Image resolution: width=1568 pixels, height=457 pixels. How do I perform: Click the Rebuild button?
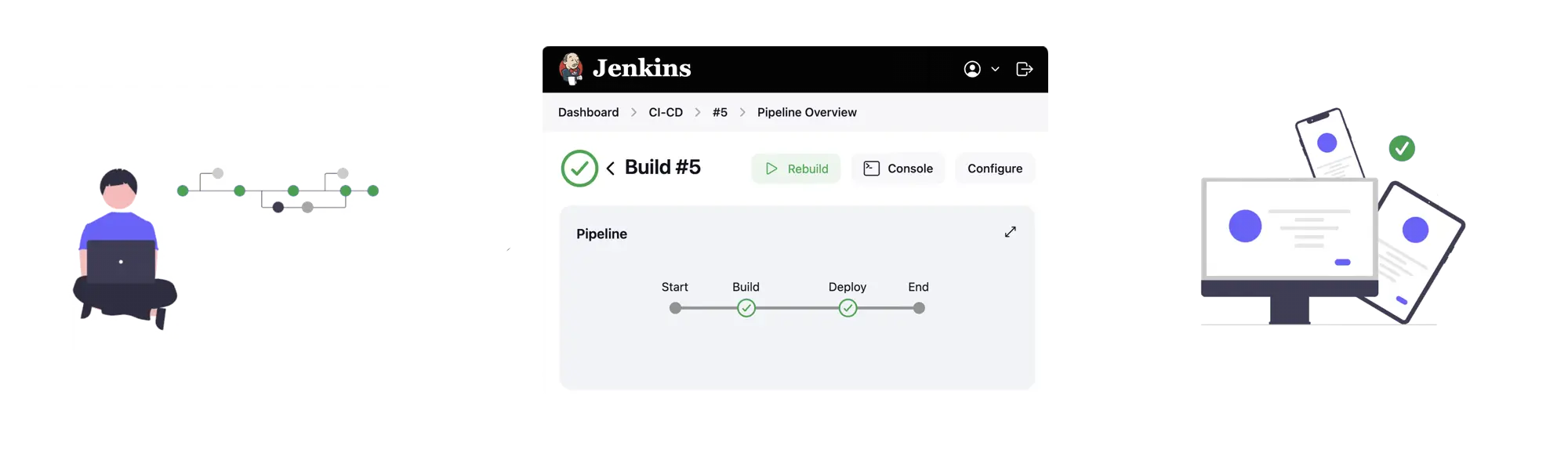pos(796,169)
